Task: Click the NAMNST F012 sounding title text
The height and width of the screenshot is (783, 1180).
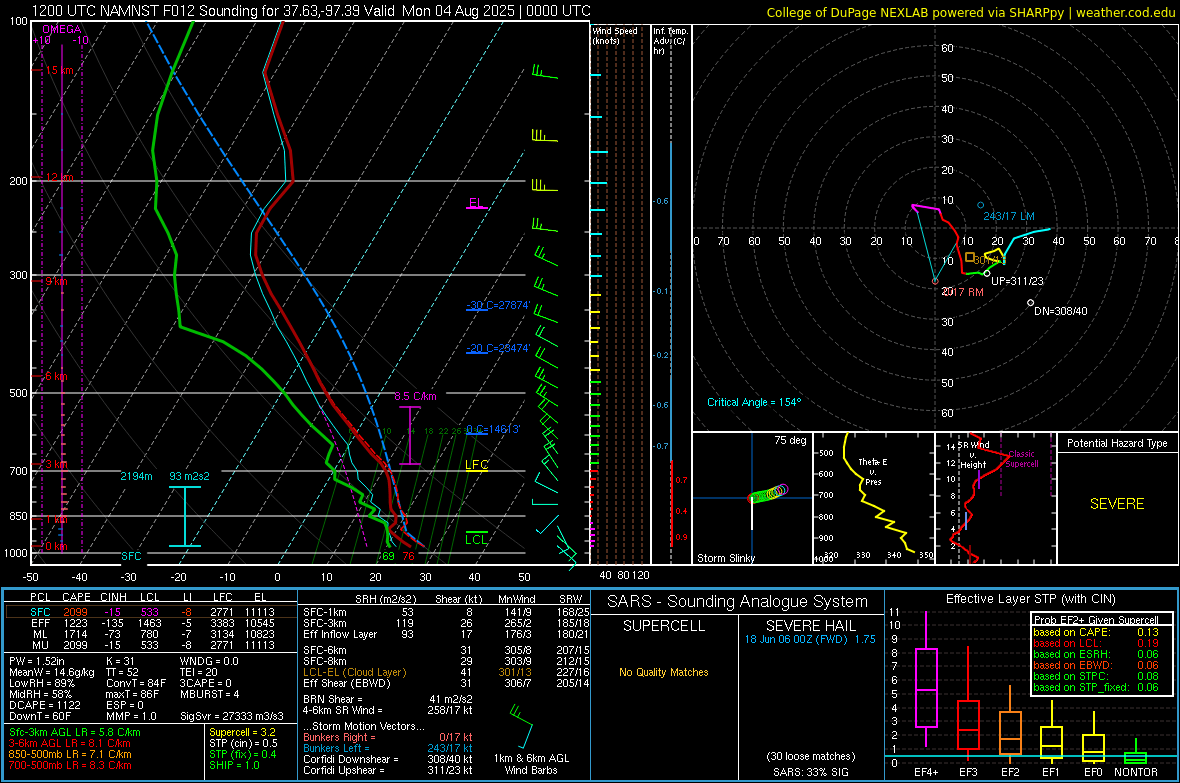Action: tap(311, 11)
